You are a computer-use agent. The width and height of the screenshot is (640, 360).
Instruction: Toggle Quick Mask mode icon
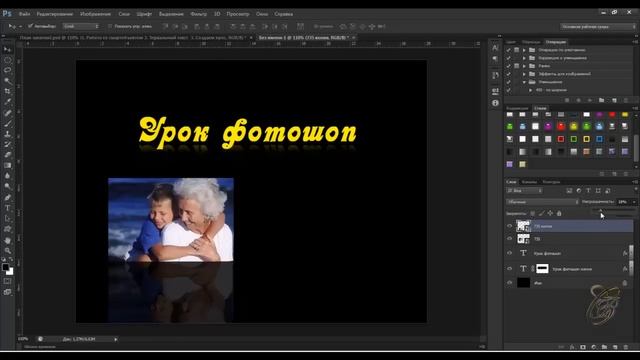(x=7, y=281)
